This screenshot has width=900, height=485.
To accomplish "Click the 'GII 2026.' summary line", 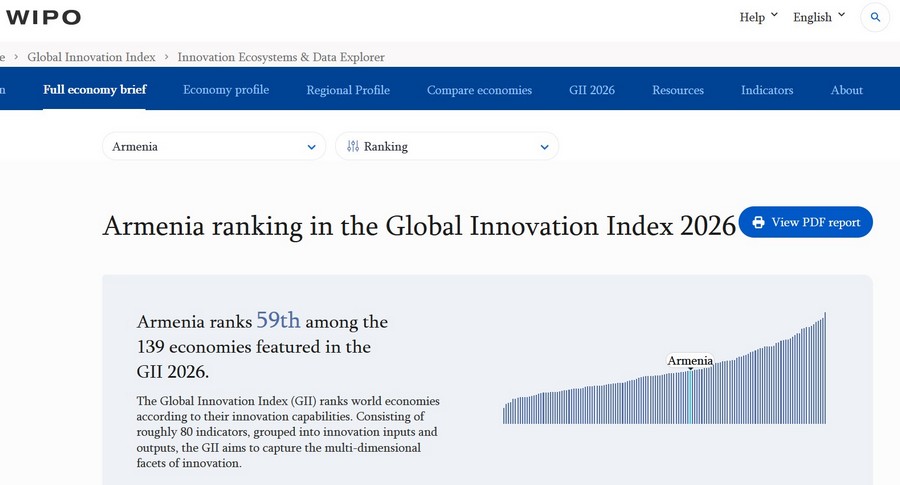I will point(173,372).
